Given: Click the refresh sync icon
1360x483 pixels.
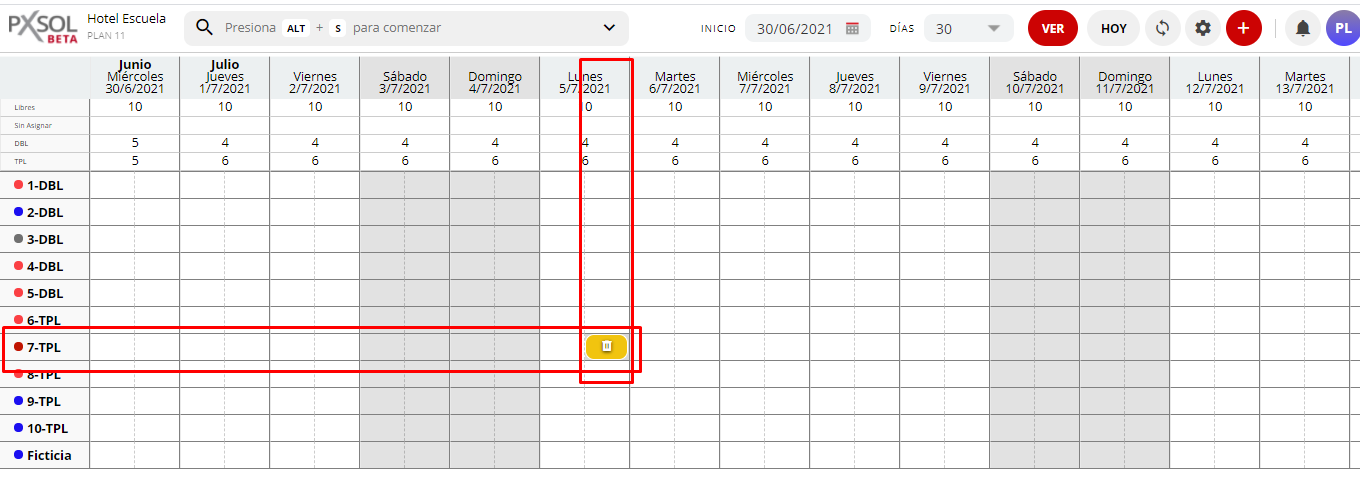Looking at the screenshot, I should 1162,28.
